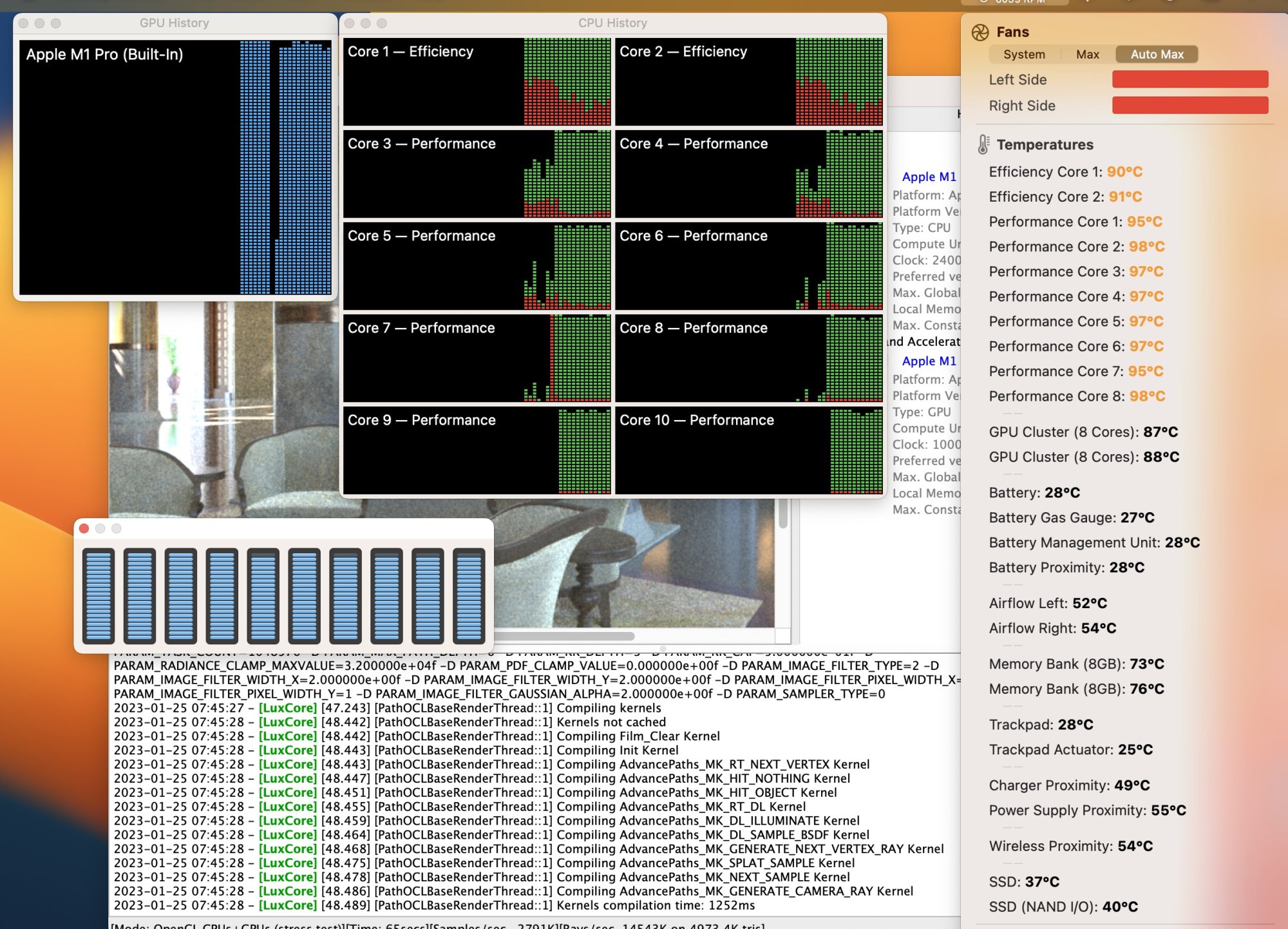Click the fan RPM menu bar item

(1014, 2)
